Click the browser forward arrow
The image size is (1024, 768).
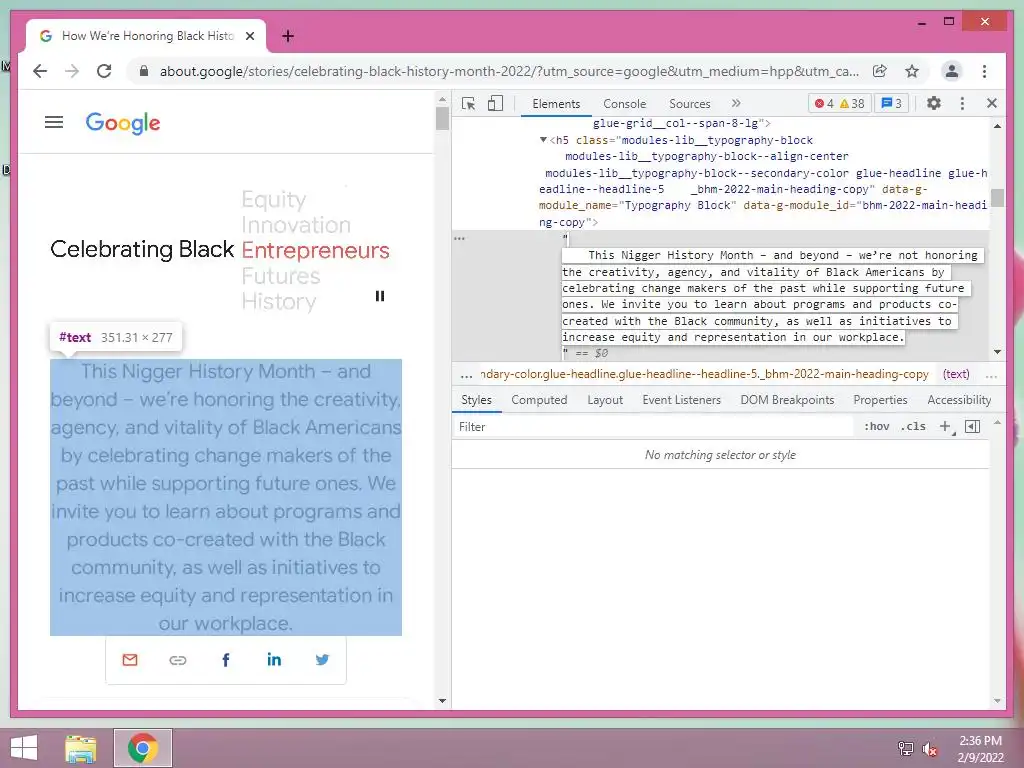[x=72, y=71]
